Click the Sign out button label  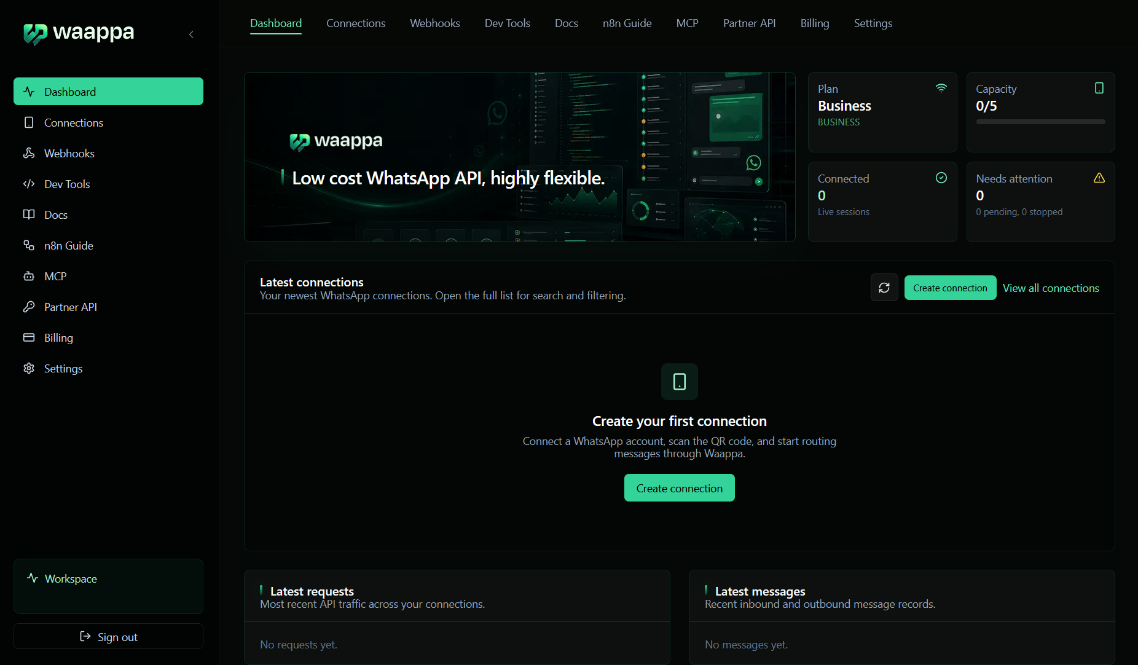[118, 637]
